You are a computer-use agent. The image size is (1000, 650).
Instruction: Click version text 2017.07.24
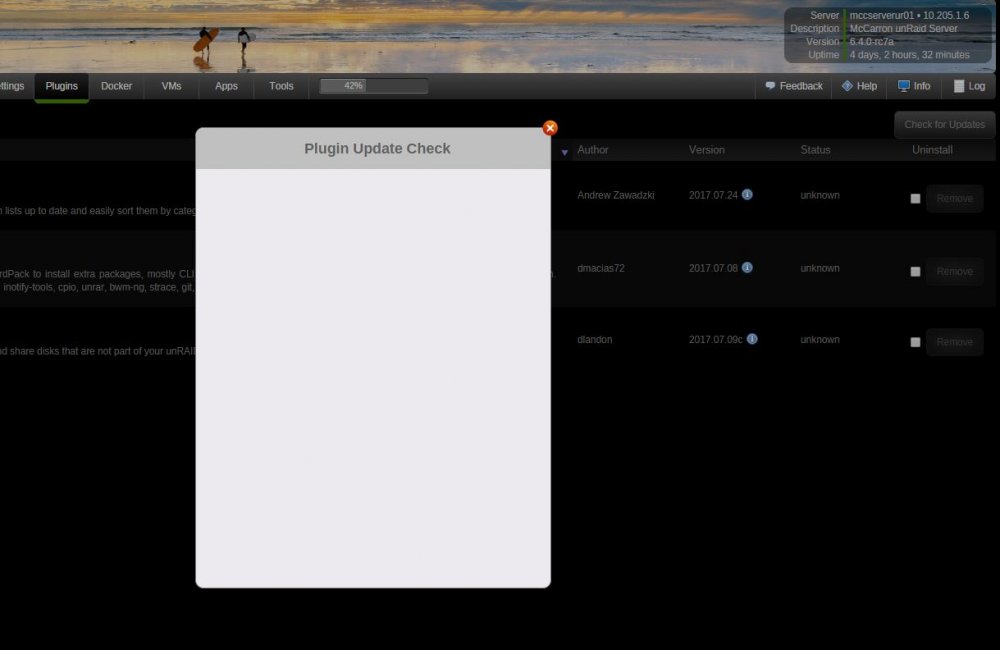pyautogui.click(x=713, y=195)
